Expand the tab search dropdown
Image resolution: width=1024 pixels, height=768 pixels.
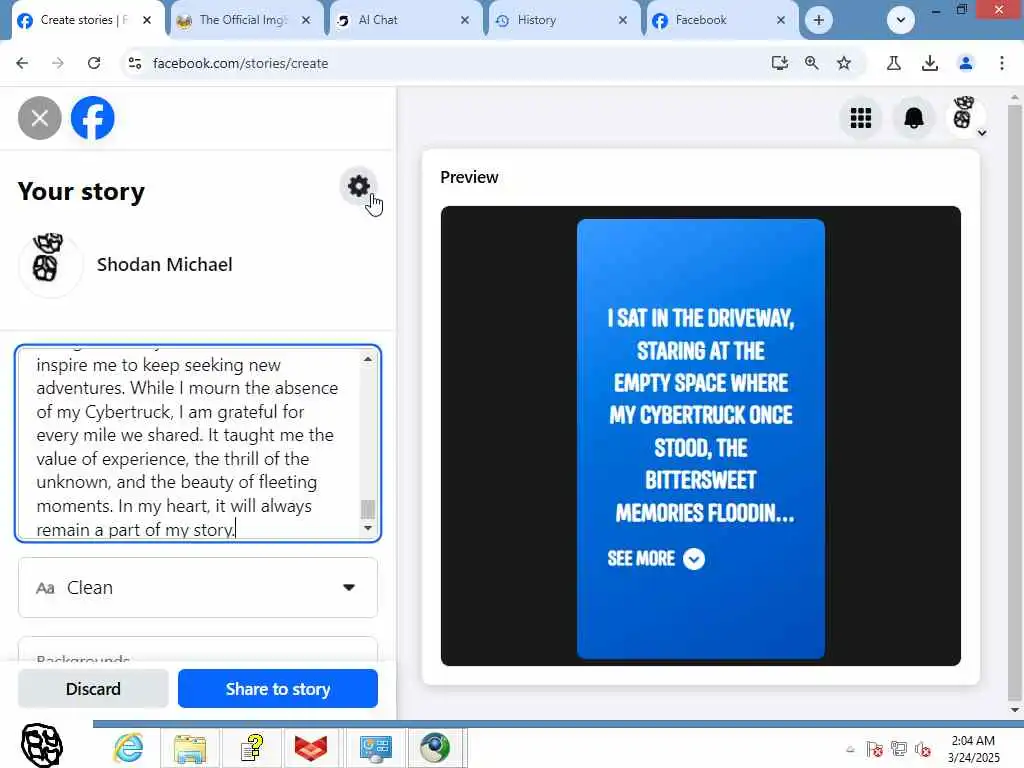click(x=901, y=20)
